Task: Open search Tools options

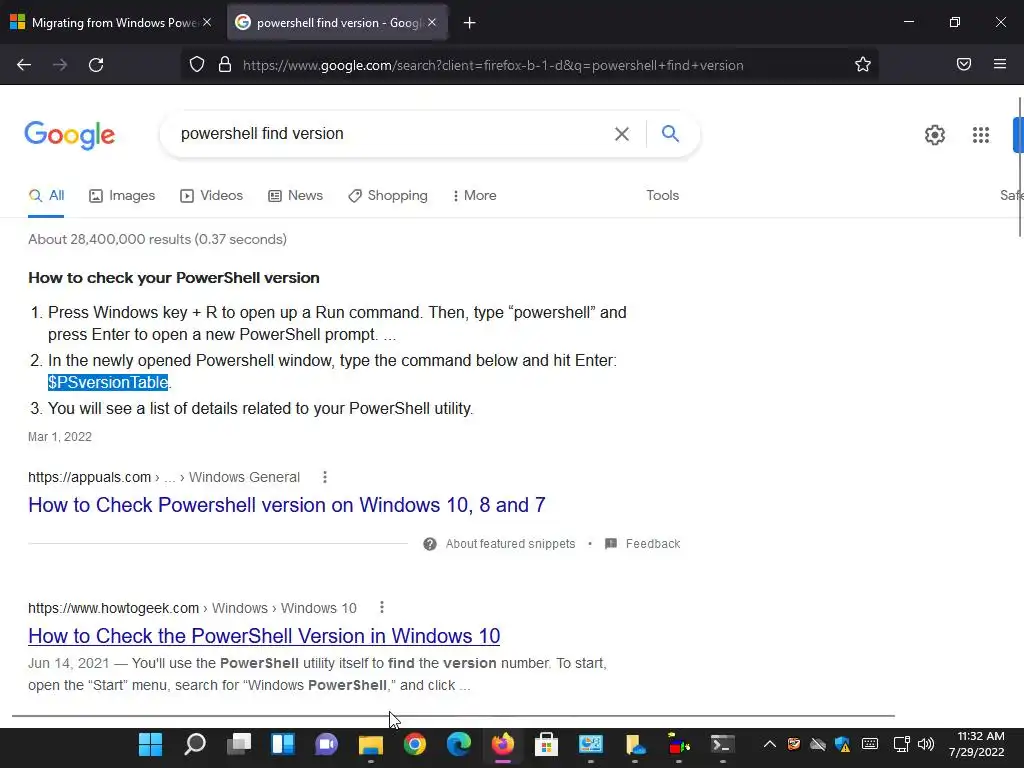Action: pyautogui.click(x=662, y=195)
